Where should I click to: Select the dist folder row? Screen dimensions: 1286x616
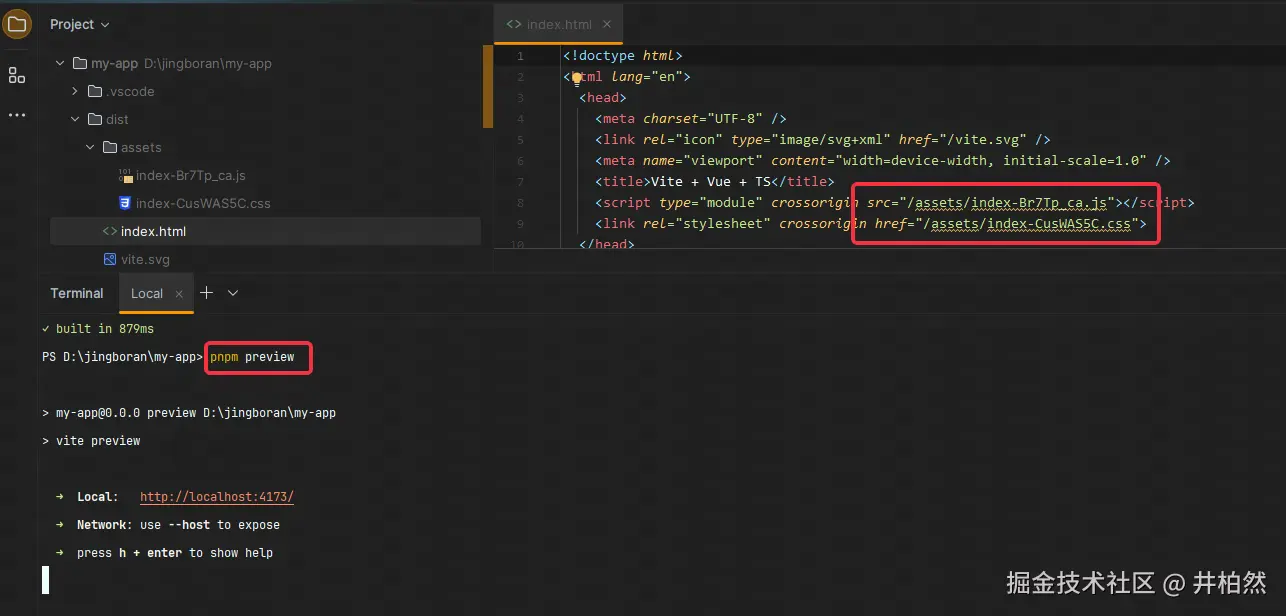coord(265,119)
